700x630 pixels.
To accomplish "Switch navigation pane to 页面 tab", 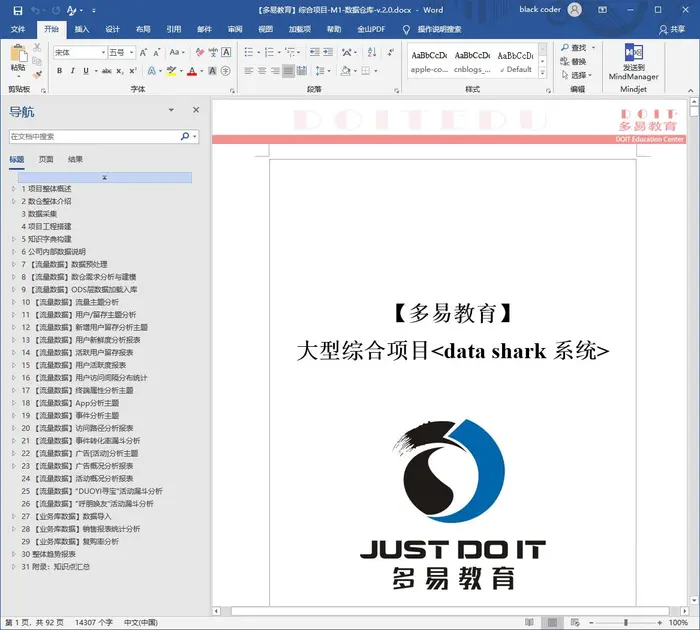I will 46,159.
